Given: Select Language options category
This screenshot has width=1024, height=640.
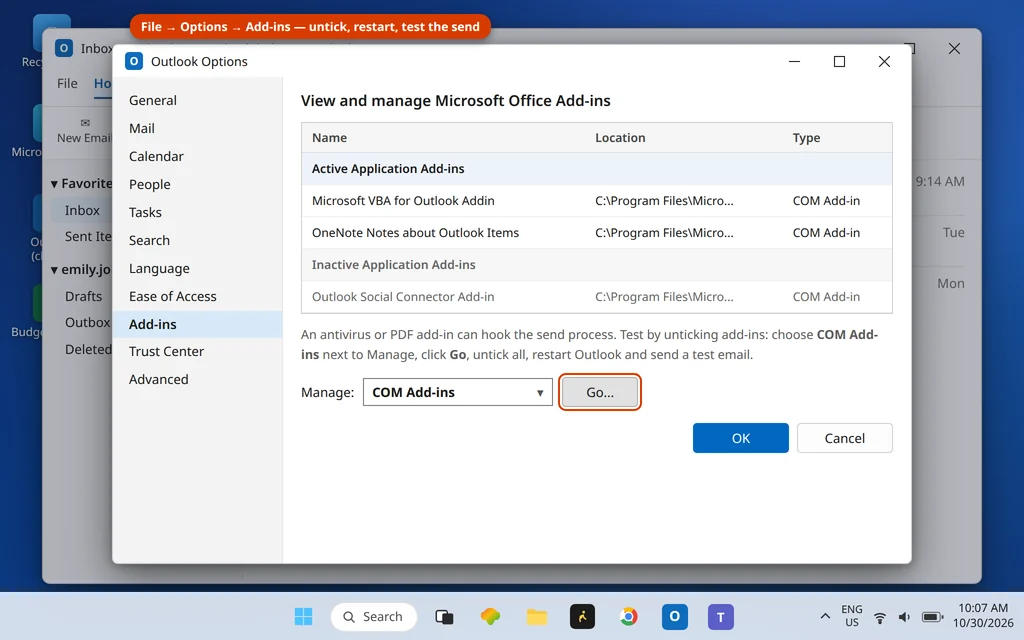Looking at the screenshot, I should pos(197,268).
